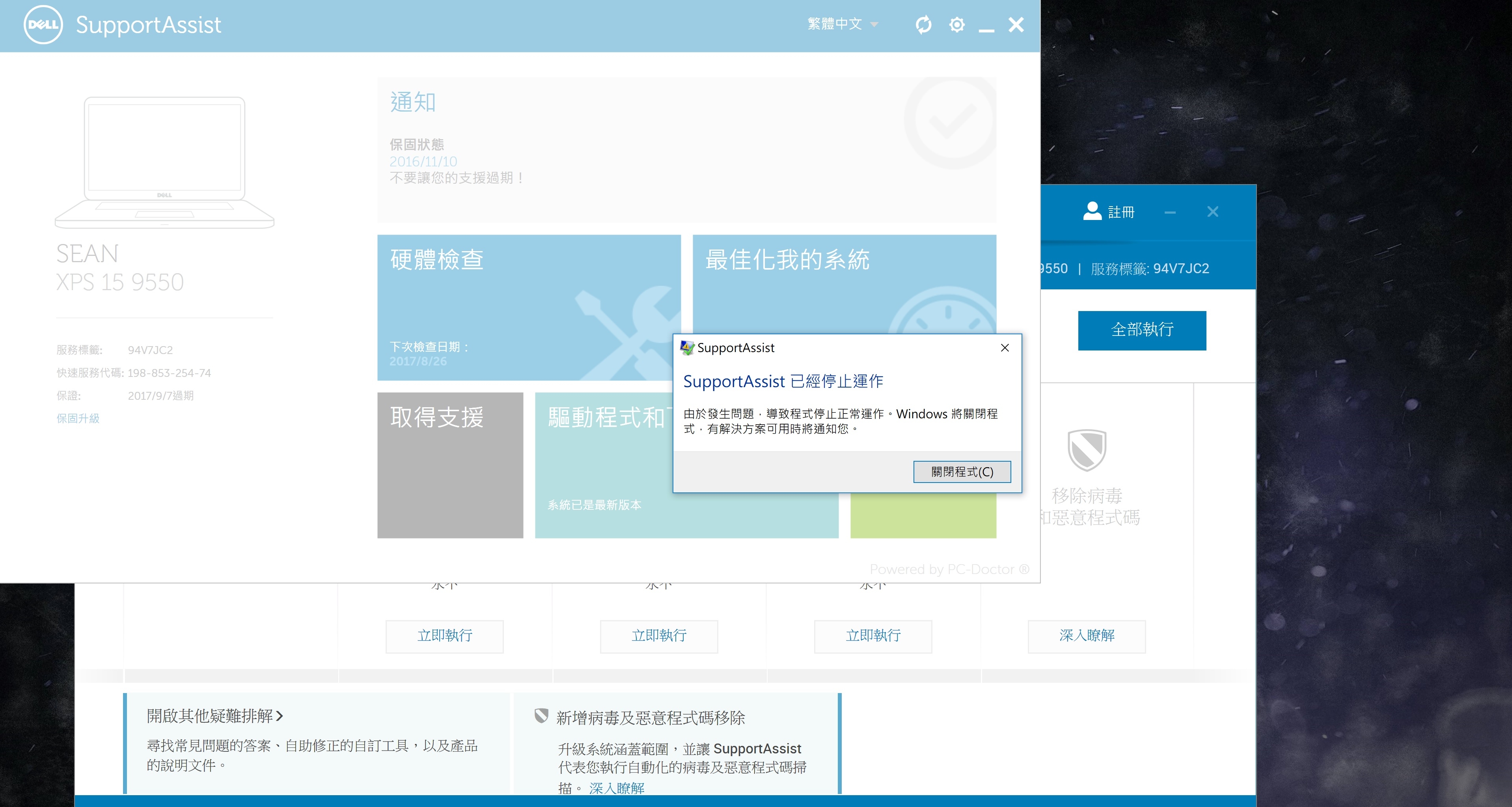The image size is (1512, 807).
Task: Expand 開啟其他疑難排解 chevron
Action: 280,716
